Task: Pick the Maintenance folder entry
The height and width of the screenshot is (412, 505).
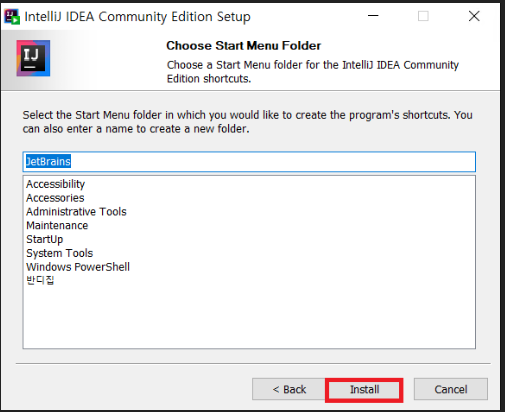Action: [x=57, y=226]
